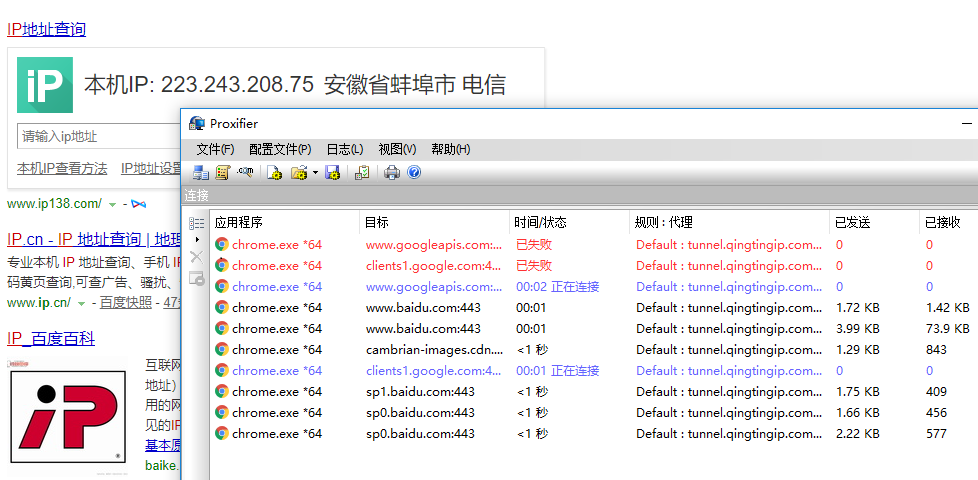This screenshot has height=480, width=978.
Task: Click the 已发送 column header
Action: (x=874, y=223)
